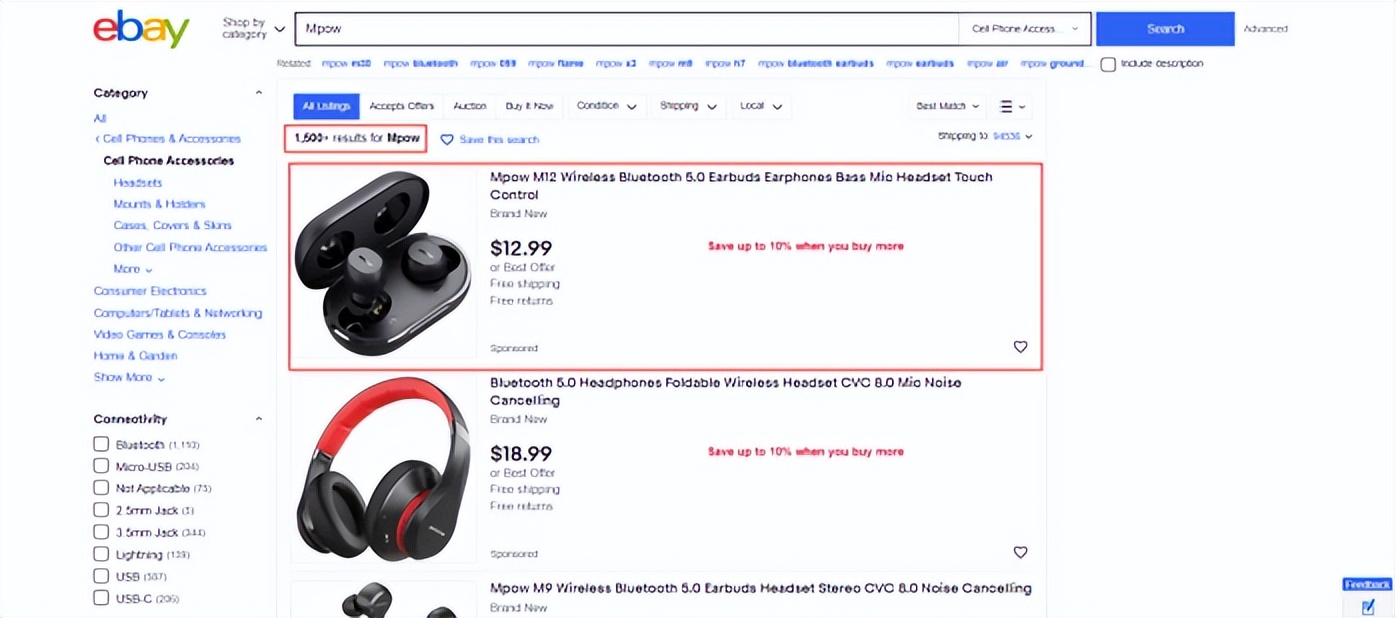Collapse the Category section chevron
Image resolution: width=1396 pixels, height=618 pixels.
tap(259, 93)
